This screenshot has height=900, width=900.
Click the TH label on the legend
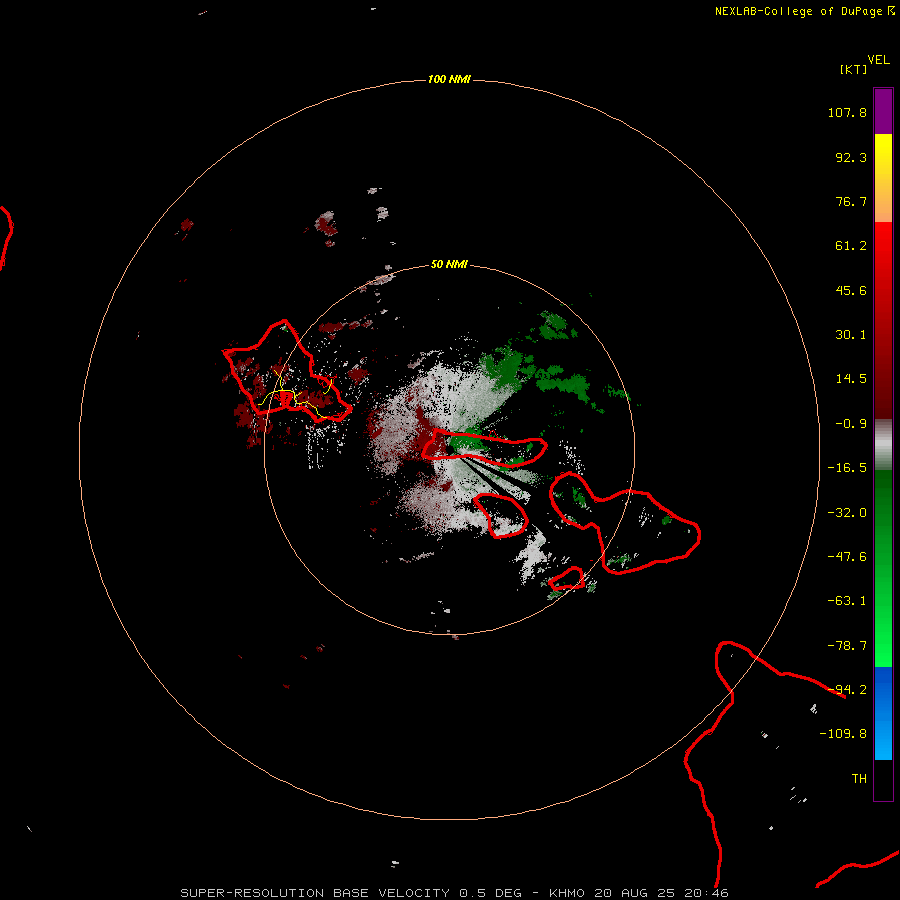pos(859,779)
